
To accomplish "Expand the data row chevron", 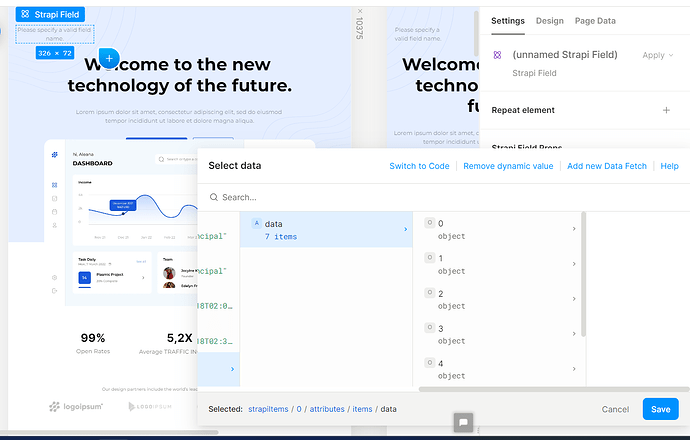I will tap(405, 230).
